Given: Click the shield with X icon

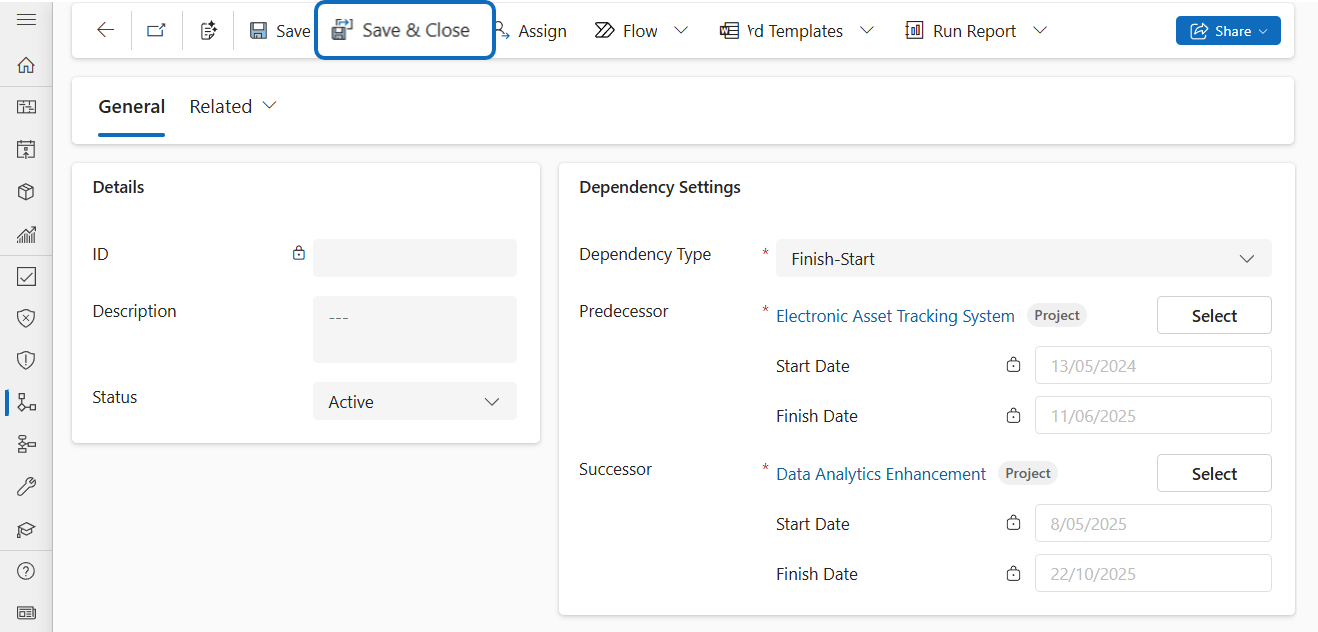Looking at the screenshot, I should (27, 318).
